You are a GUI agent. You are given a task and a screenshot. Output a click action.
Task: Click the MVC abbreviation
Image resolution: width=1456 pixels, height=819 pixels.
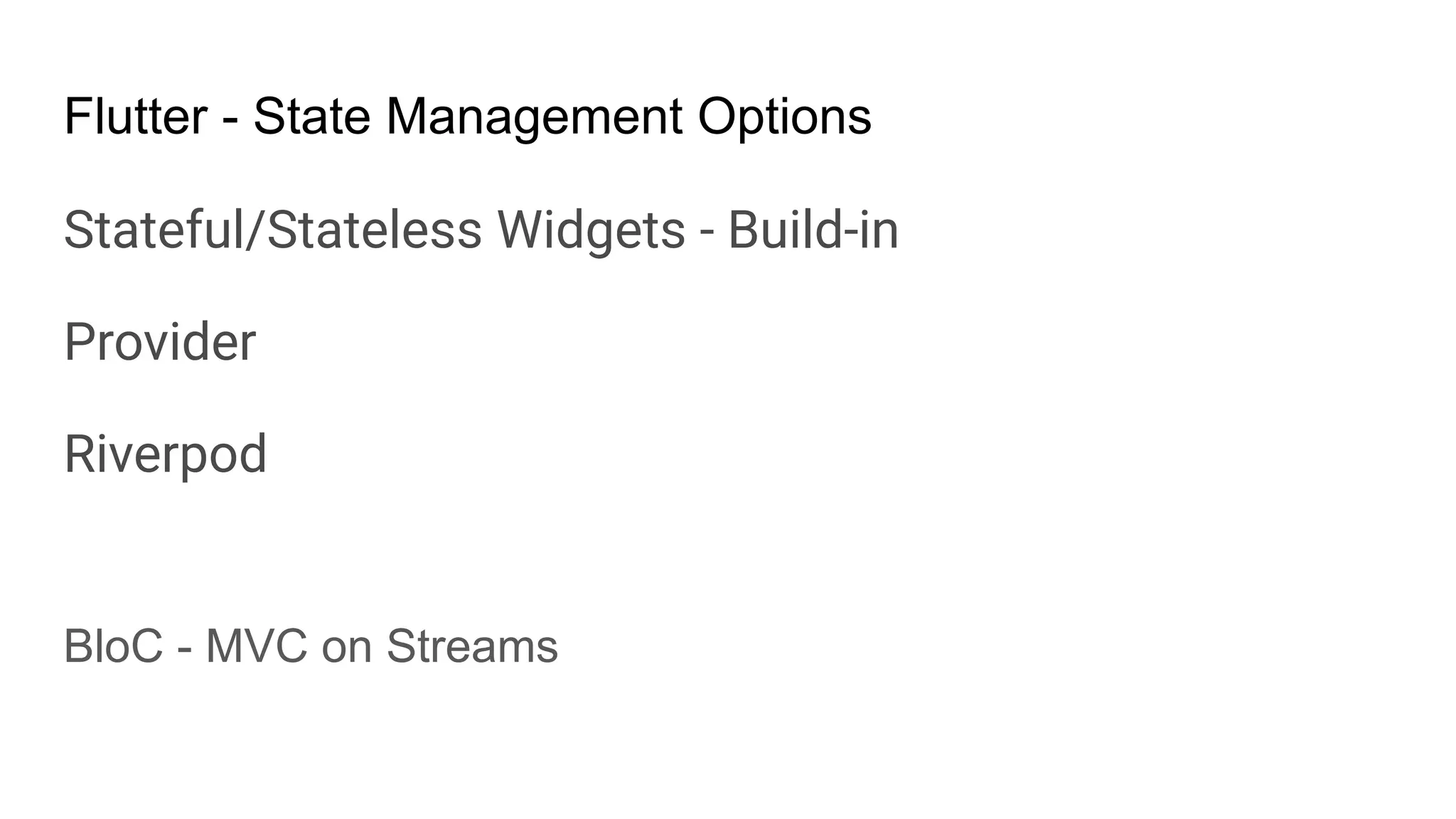tap(257, 646)
